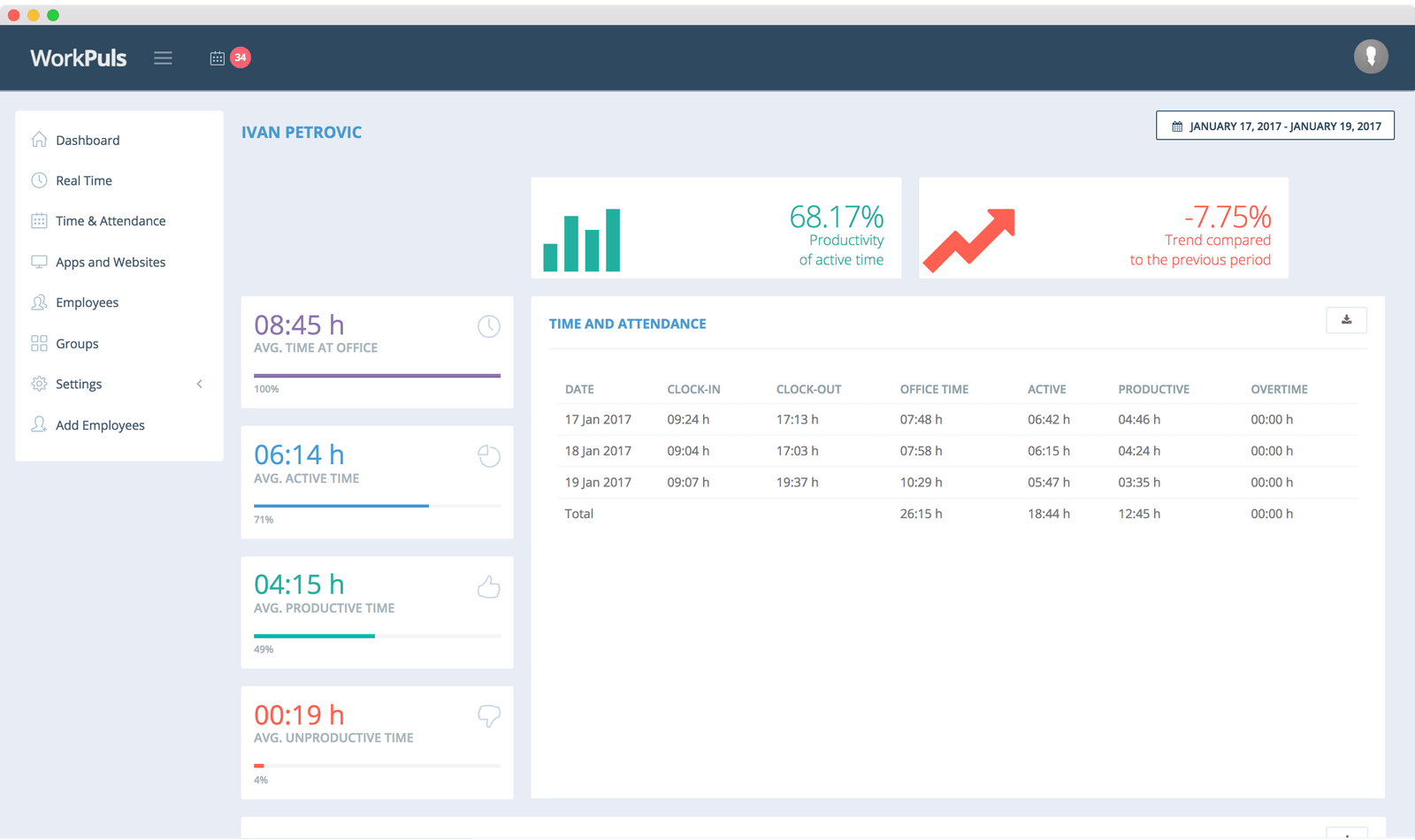
Task: Click the TIME AND ATTENDANCE heading
Action: [x=627, y=325]
